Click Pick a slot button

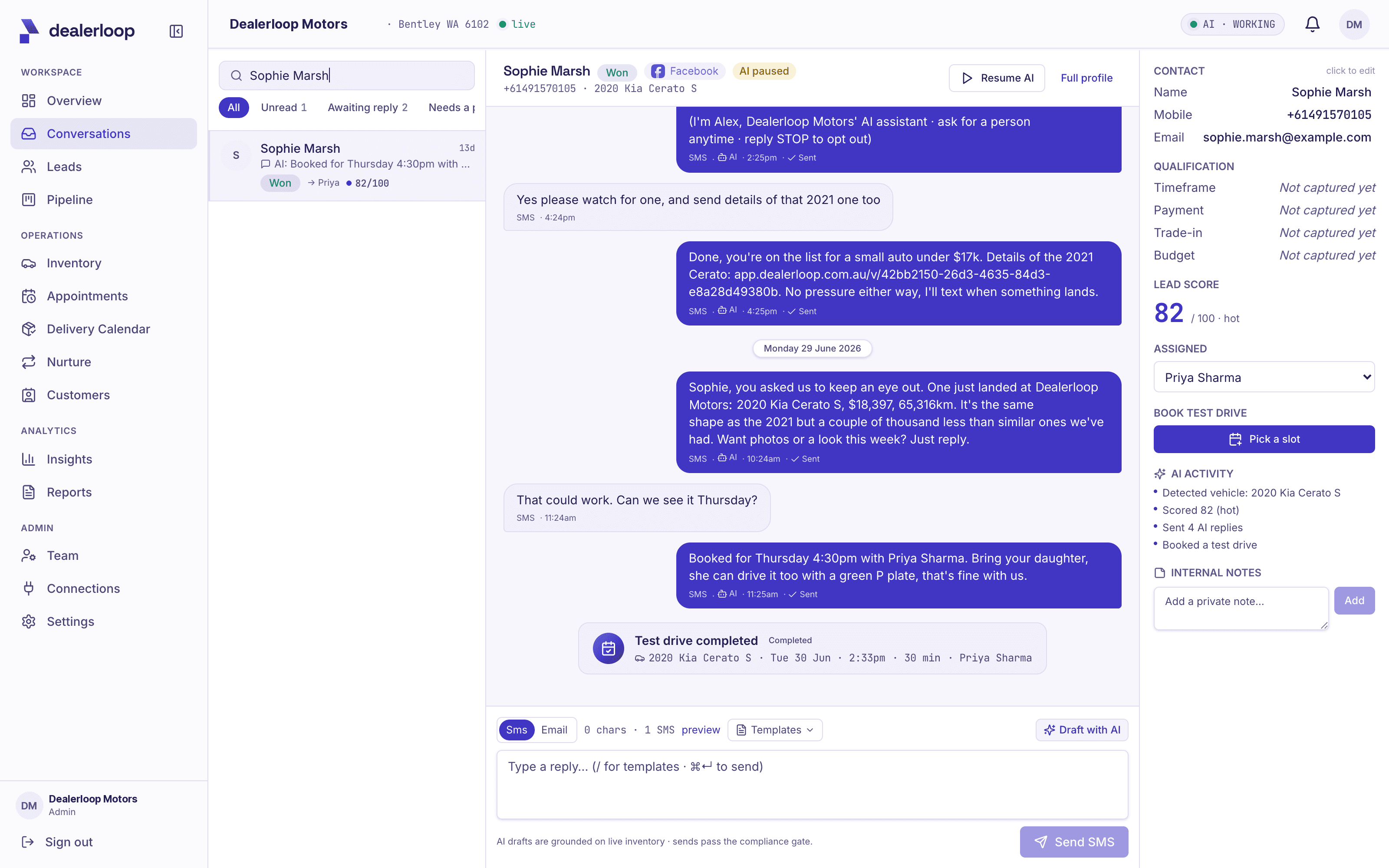pyautogui.click(x=1264, y=439)
